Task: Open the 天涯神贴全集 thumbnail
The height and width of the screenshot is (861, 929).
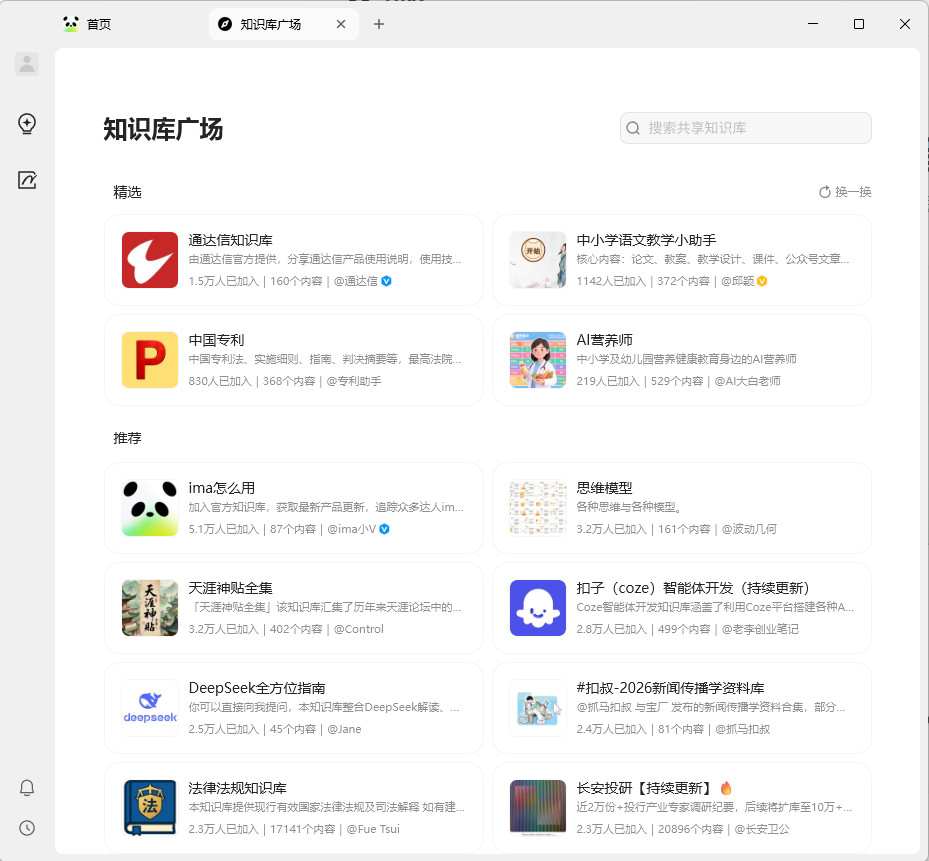Action: point(150,608)
